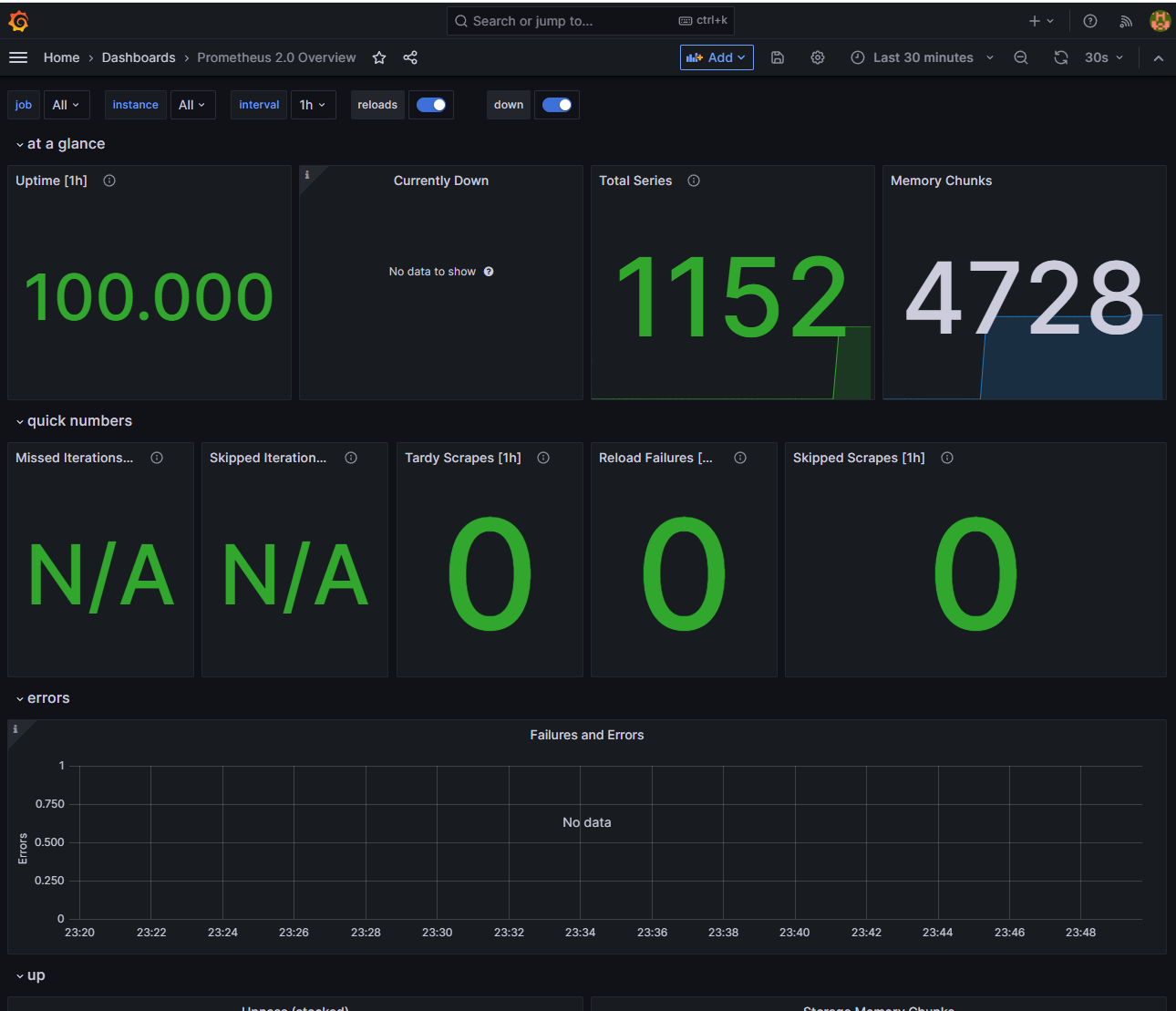The height and width of the screenshot is (1011, 1176).
Task: Click the Uptime value 100.000
Action: 149,297
